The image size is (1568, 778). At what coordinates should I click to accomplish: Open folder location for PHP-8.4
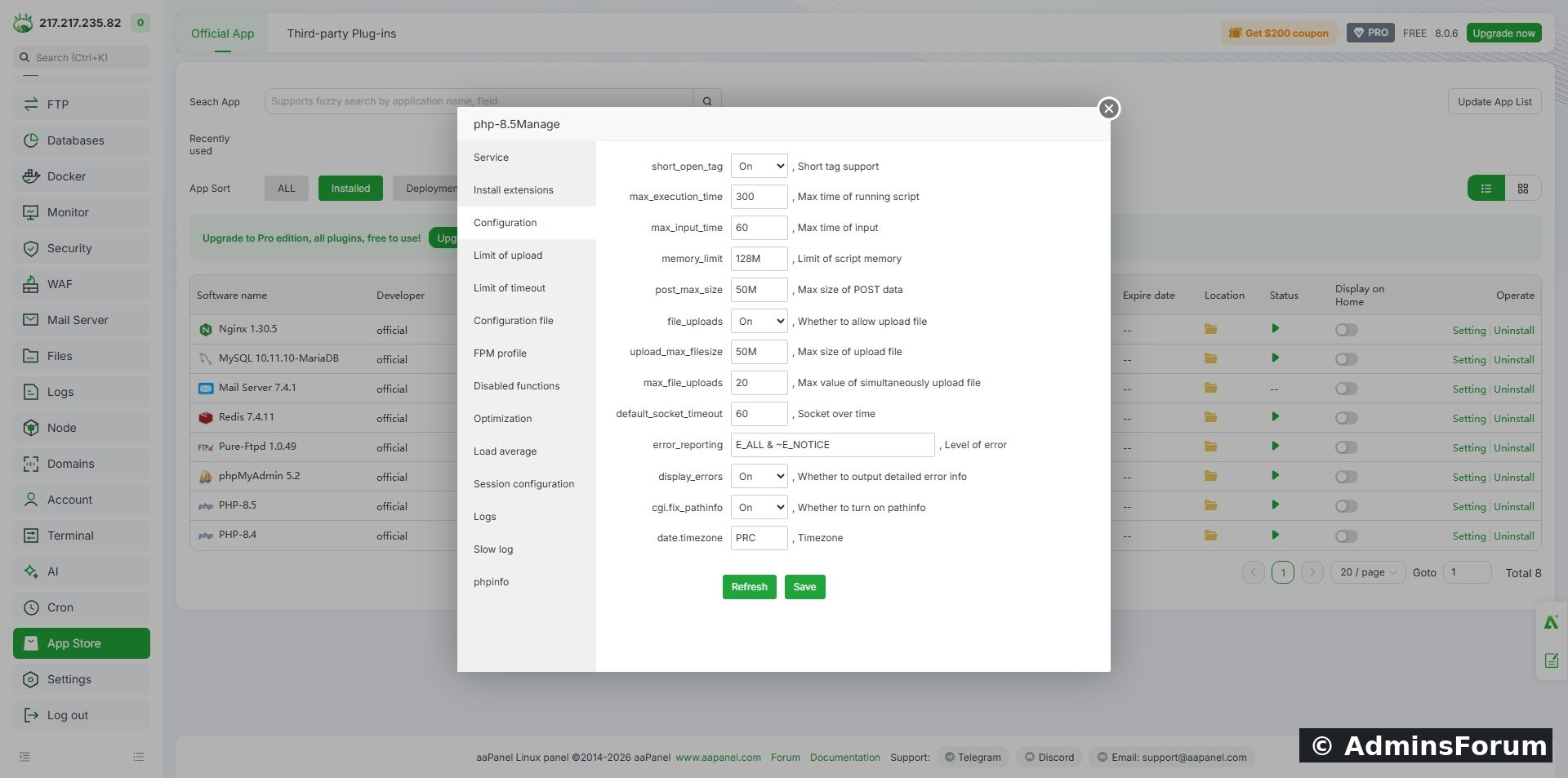1211,536
